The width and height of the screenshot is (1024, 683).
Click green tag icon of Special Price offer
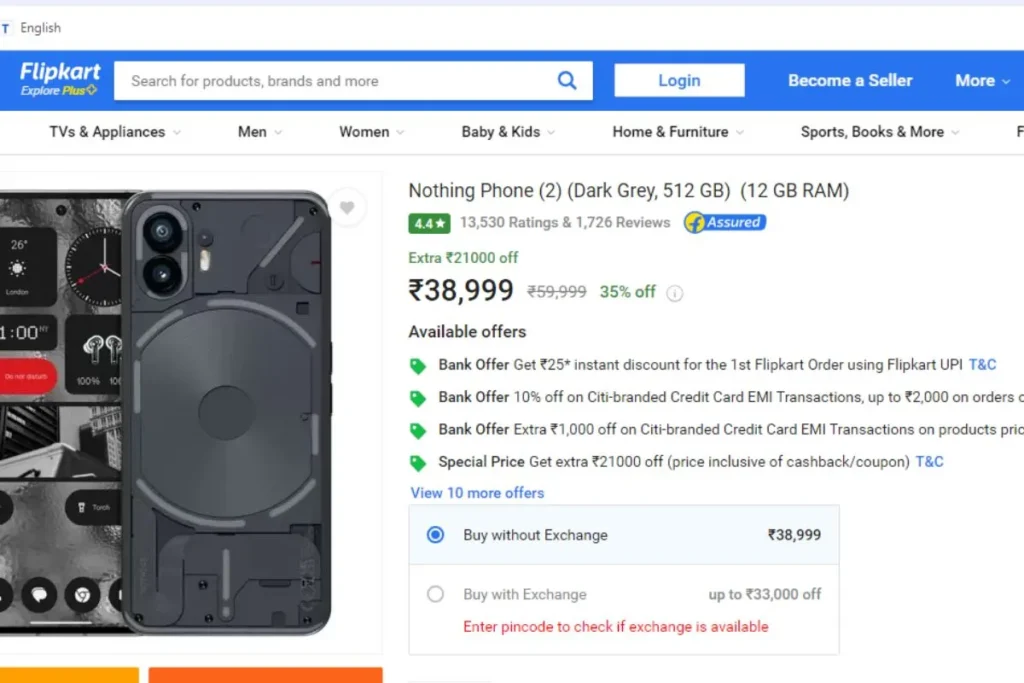click(418, 463)
